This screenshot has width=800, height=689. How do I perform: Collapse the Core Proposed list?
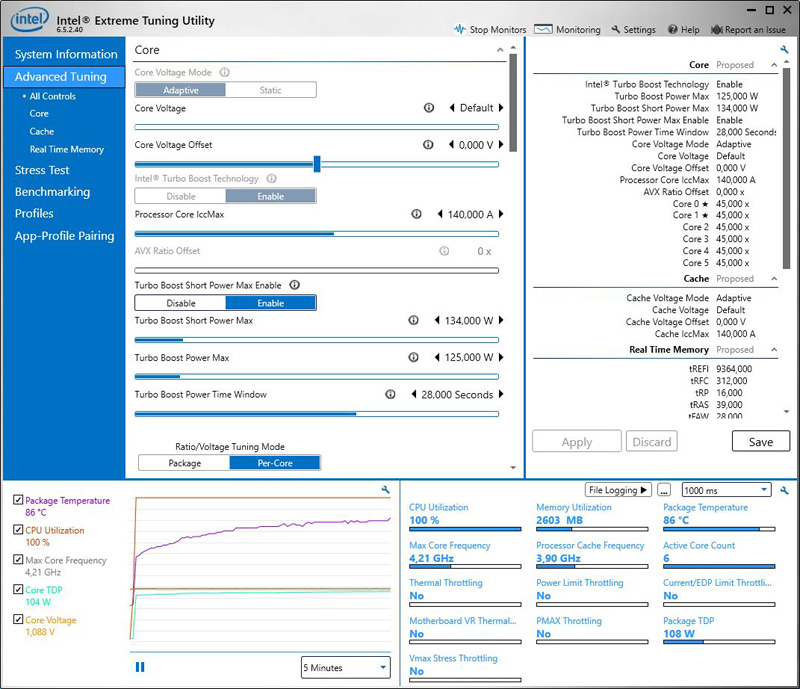tap(774, 65)
